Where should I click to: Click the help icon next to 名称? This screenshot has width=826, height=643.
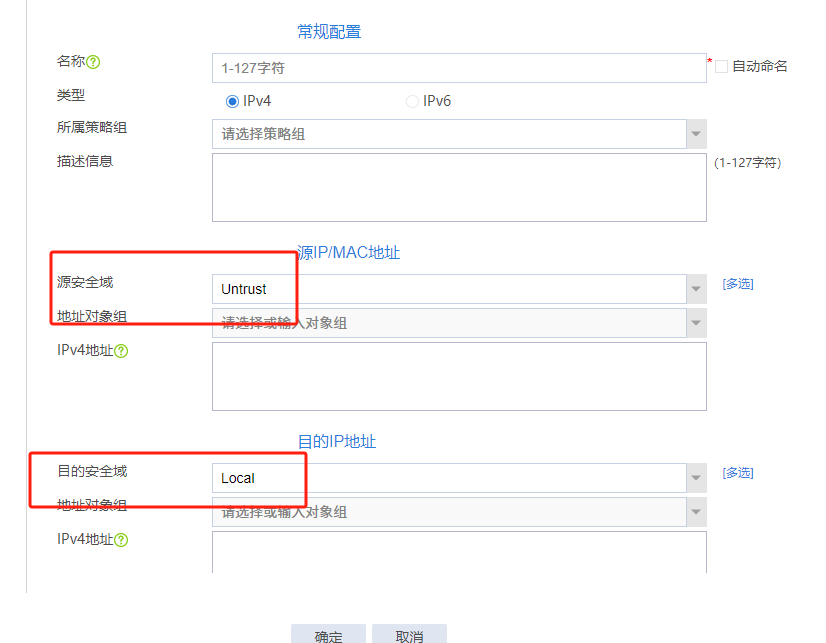click(93, 62)
